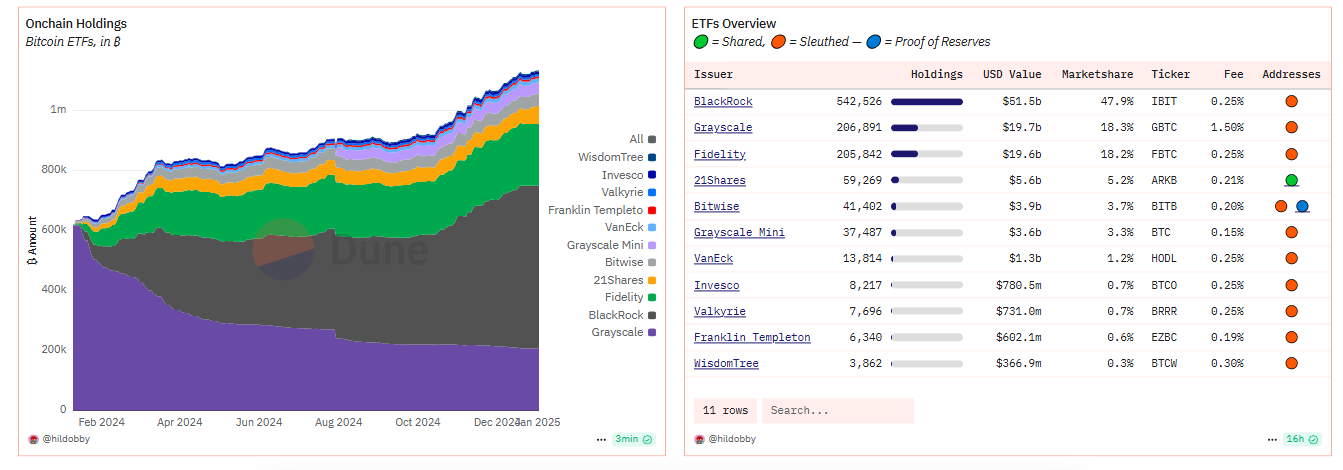
Task: Toggle WisdomTree series in chart legend
Action: click(x=617, y=157)
